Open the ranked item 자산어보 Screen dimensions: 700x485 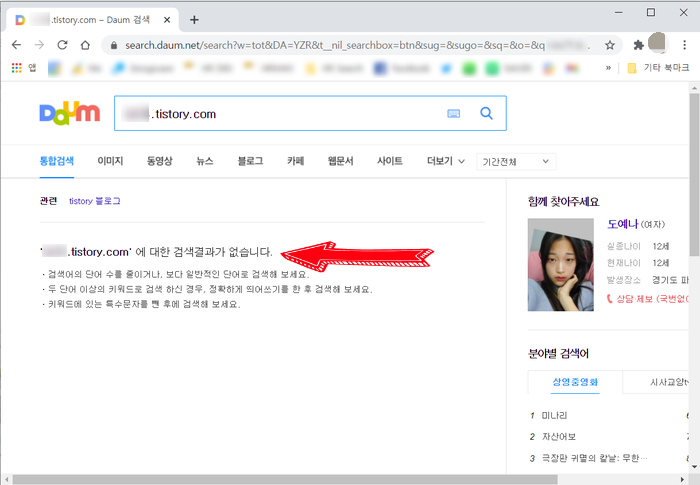[558, 436]
